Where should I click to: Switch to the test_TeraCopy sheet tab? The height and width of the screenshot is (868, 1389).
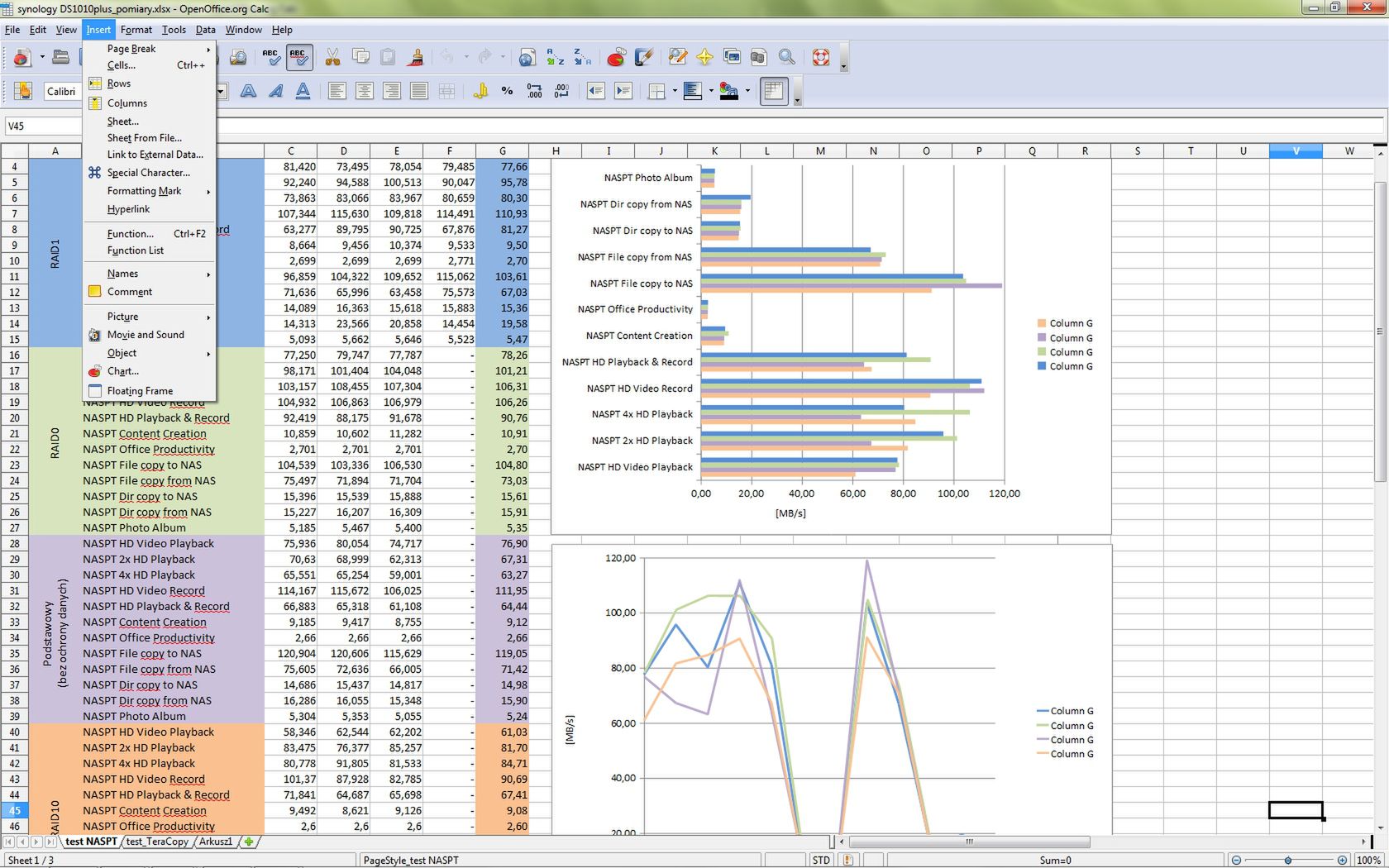(x=157, y=842)
